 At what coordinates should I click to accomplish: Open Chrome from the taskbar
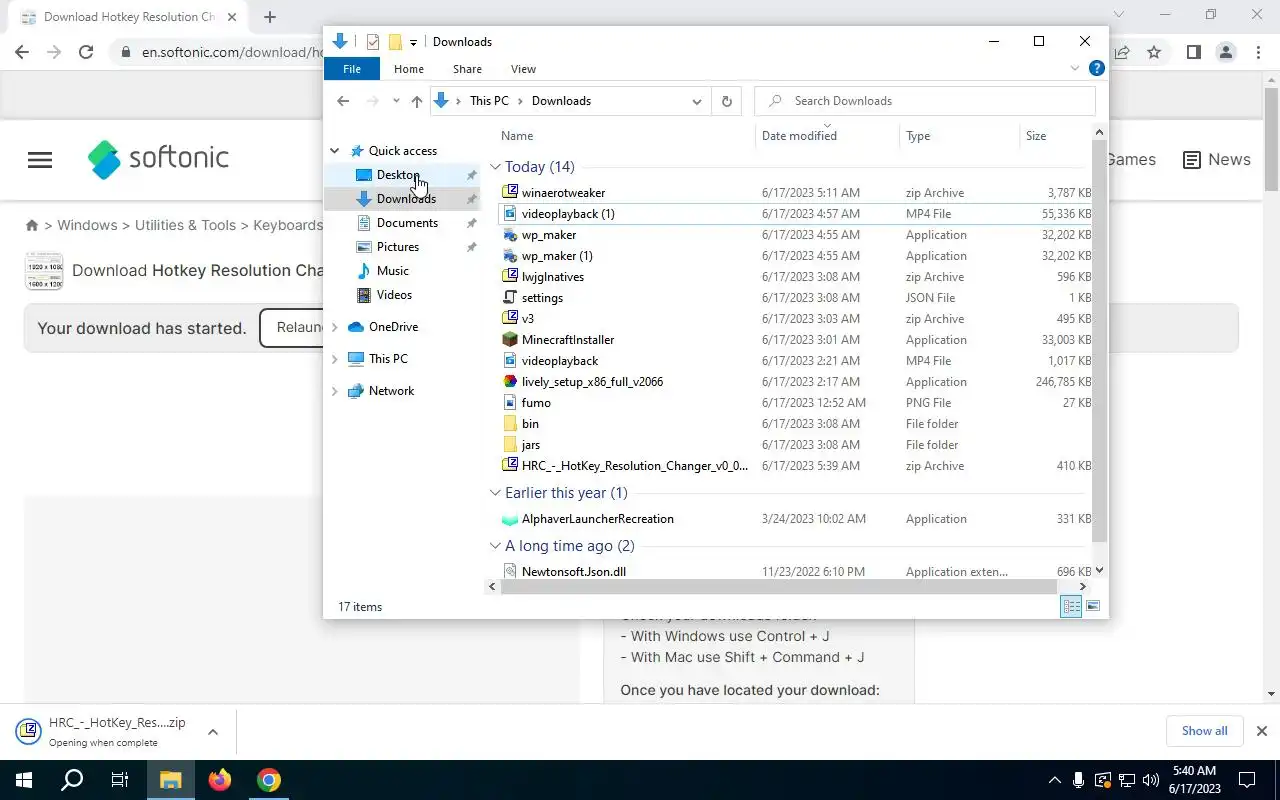268,780
